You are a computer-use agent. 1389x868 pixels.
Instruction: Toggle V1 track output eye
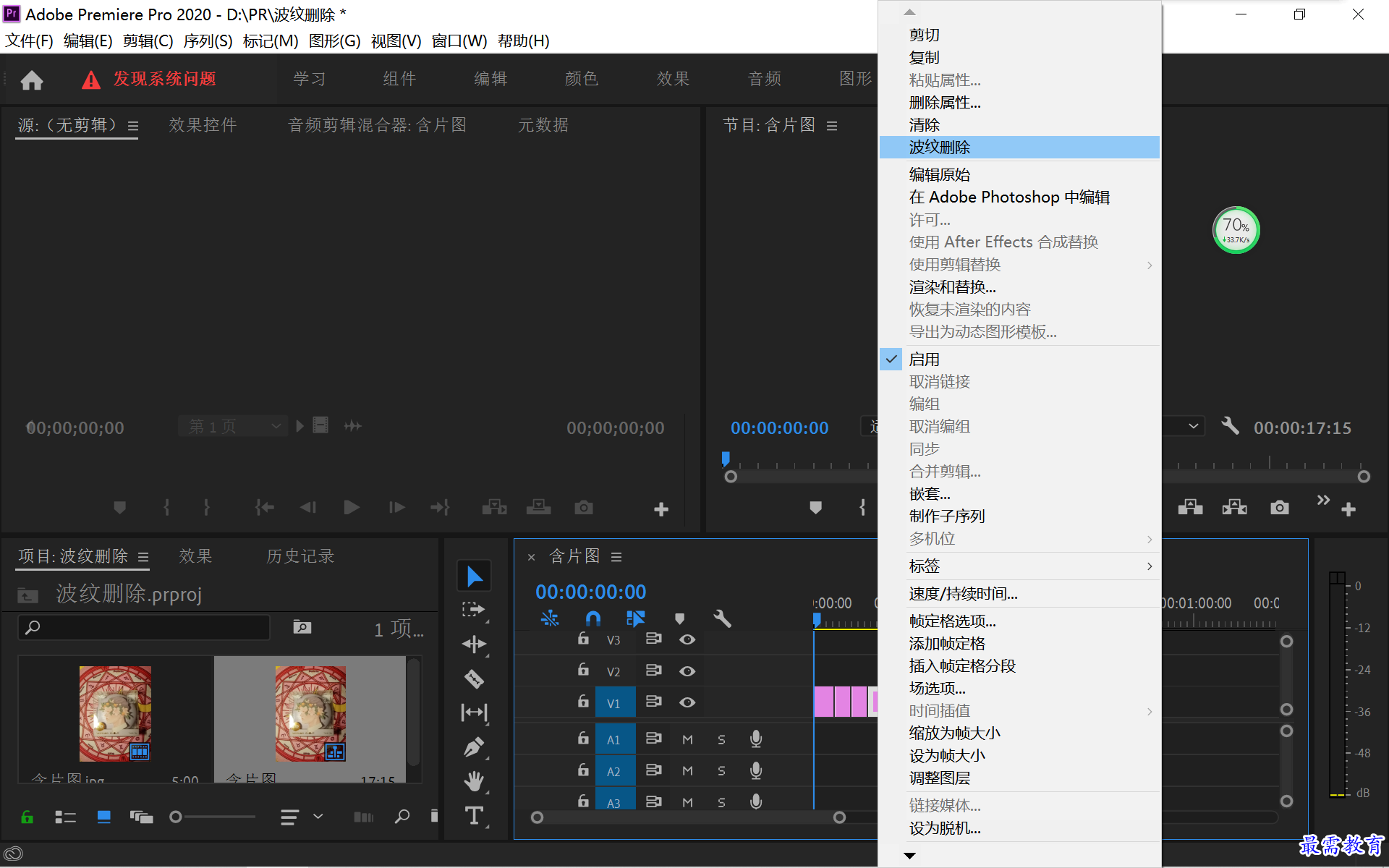pyautogui.click(x=687, y=702)
